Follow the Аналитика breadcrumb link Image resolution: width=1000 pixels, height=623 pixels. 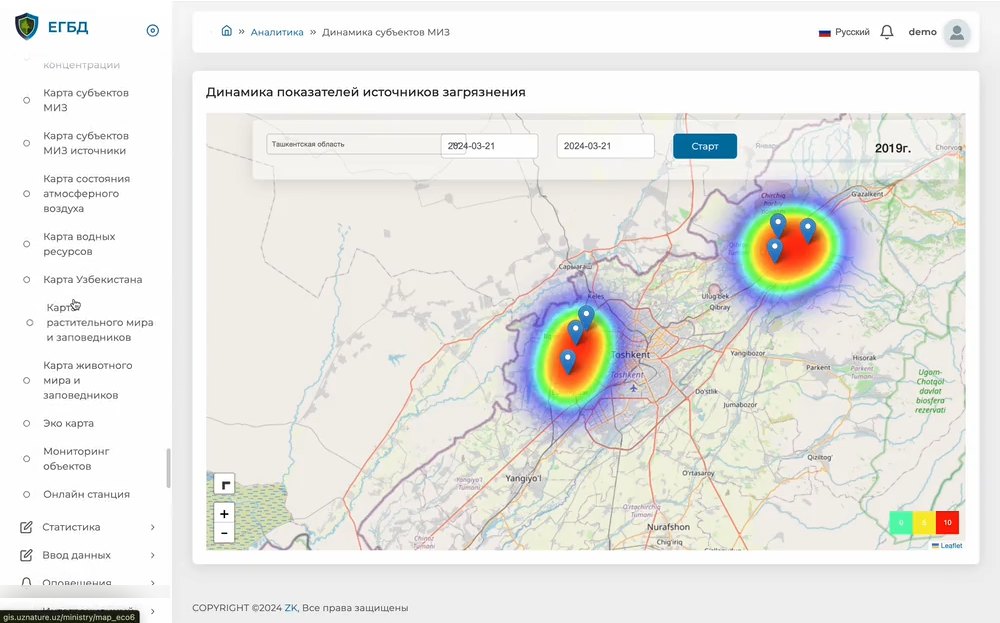click(x=277, y=32)
